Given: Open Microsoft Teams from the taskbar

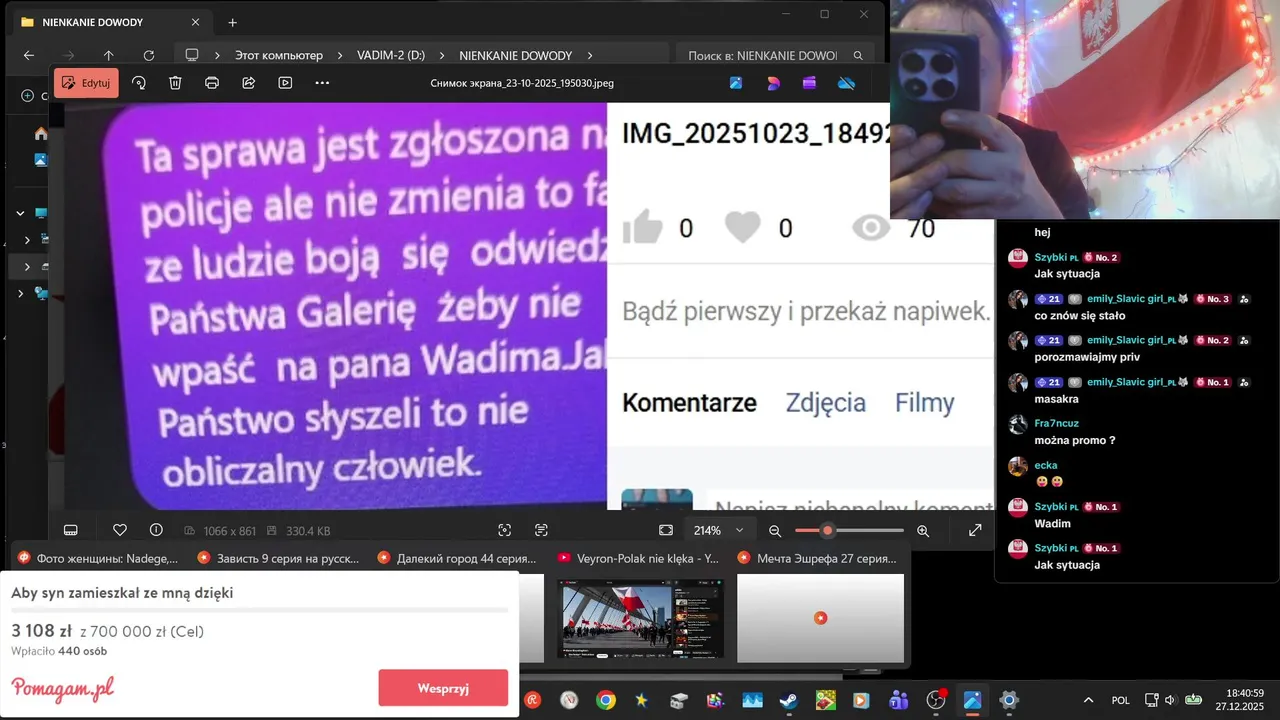Looking at the screenshot, I should pyautogui.click(x=899, y=700).
